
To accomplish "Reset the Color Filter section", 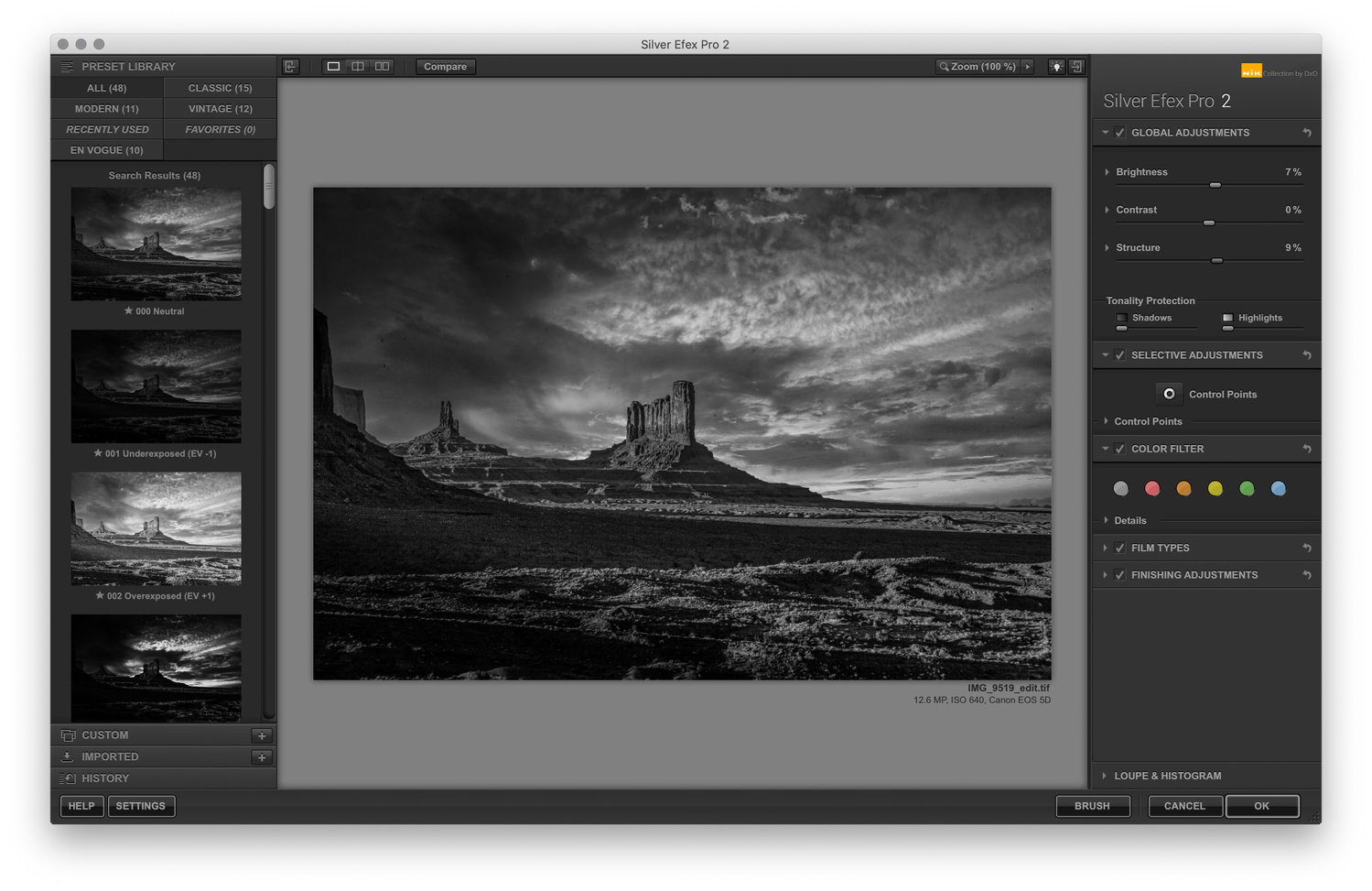I will click(1307, 449).
